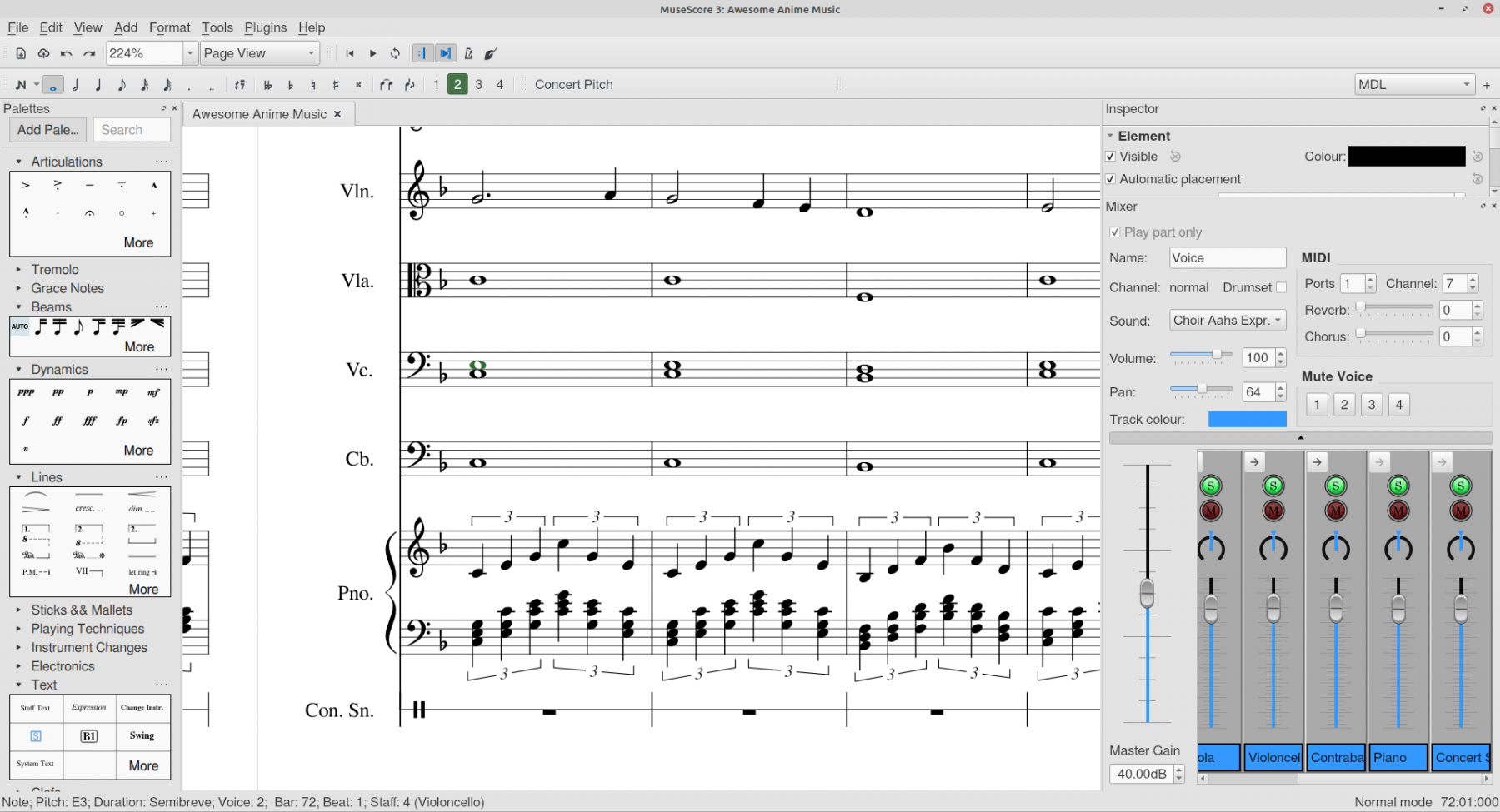The image size is (1500, 812).
Task: Click More in the Text palette
Action: tap(143, 765)
